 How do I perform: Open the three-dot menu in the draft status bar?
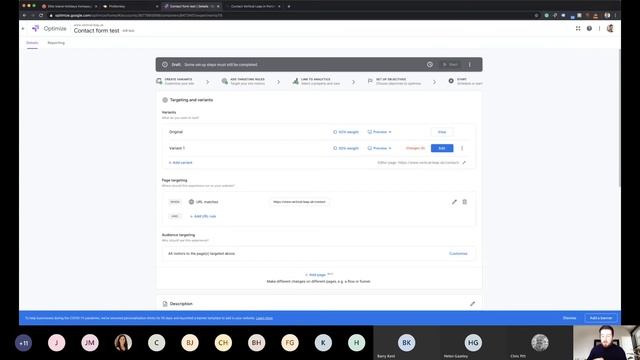(x=470, y=64)
